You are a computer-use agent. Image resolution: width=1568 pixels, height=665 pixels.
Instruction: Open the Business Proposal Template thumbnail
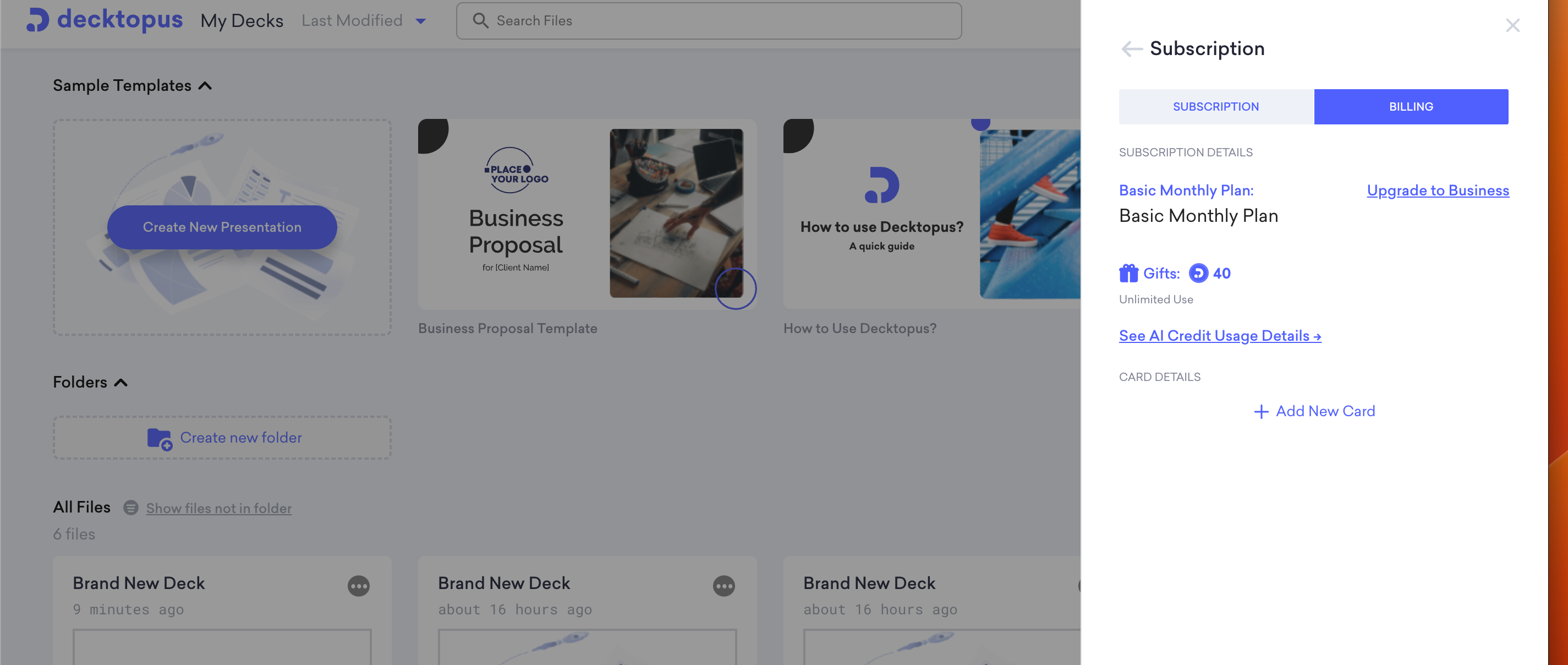point(587,213)
